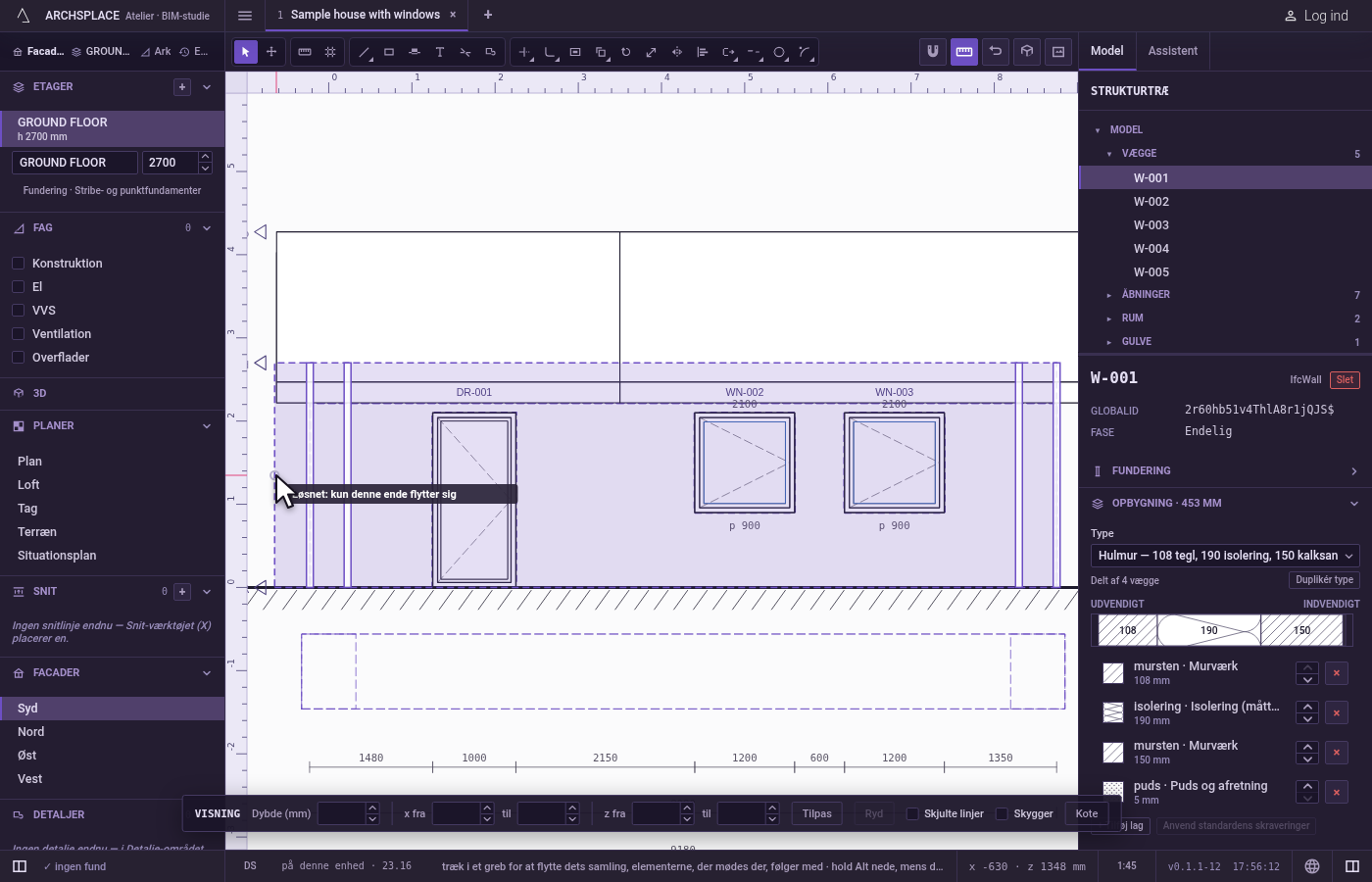Expand the RUM tree node
The image size is (1372, 882).
(1109, 318)
